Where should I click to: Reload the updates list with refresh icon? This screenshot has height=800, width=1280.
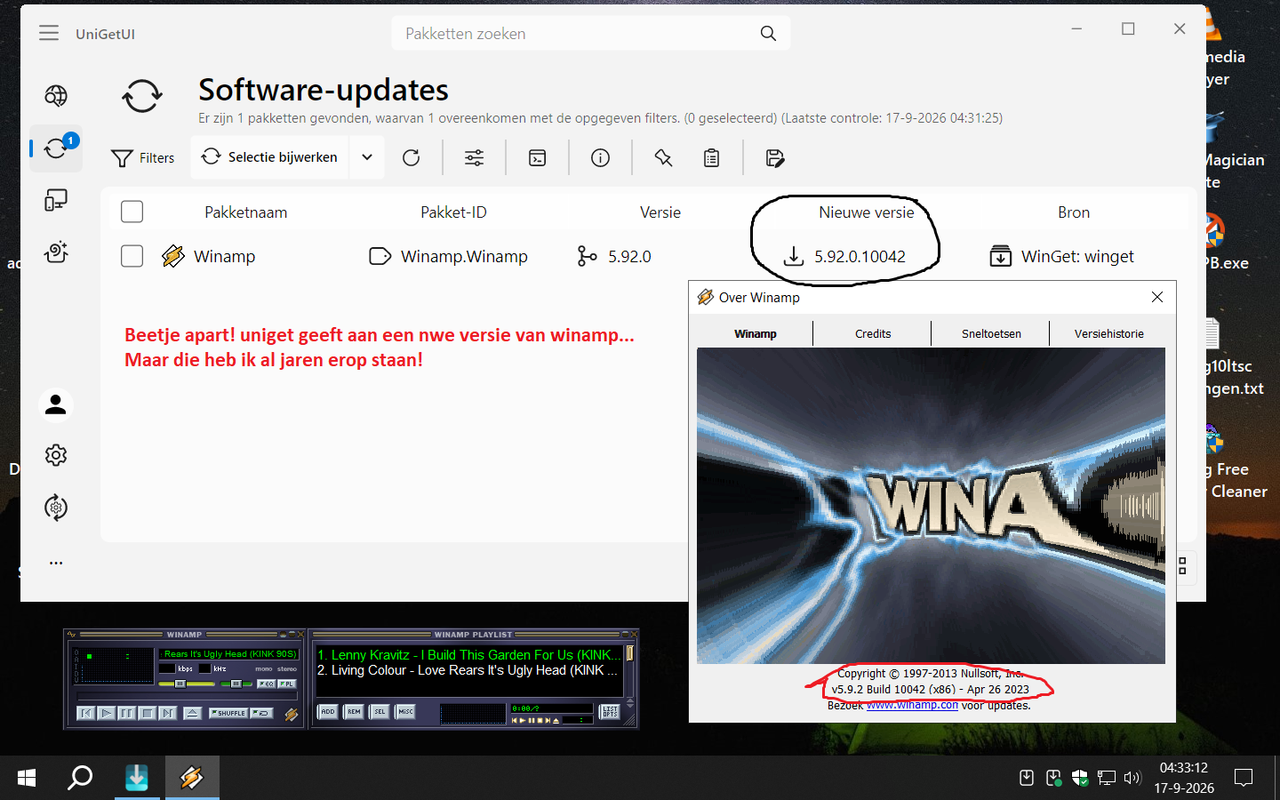[x=411, y=157]
